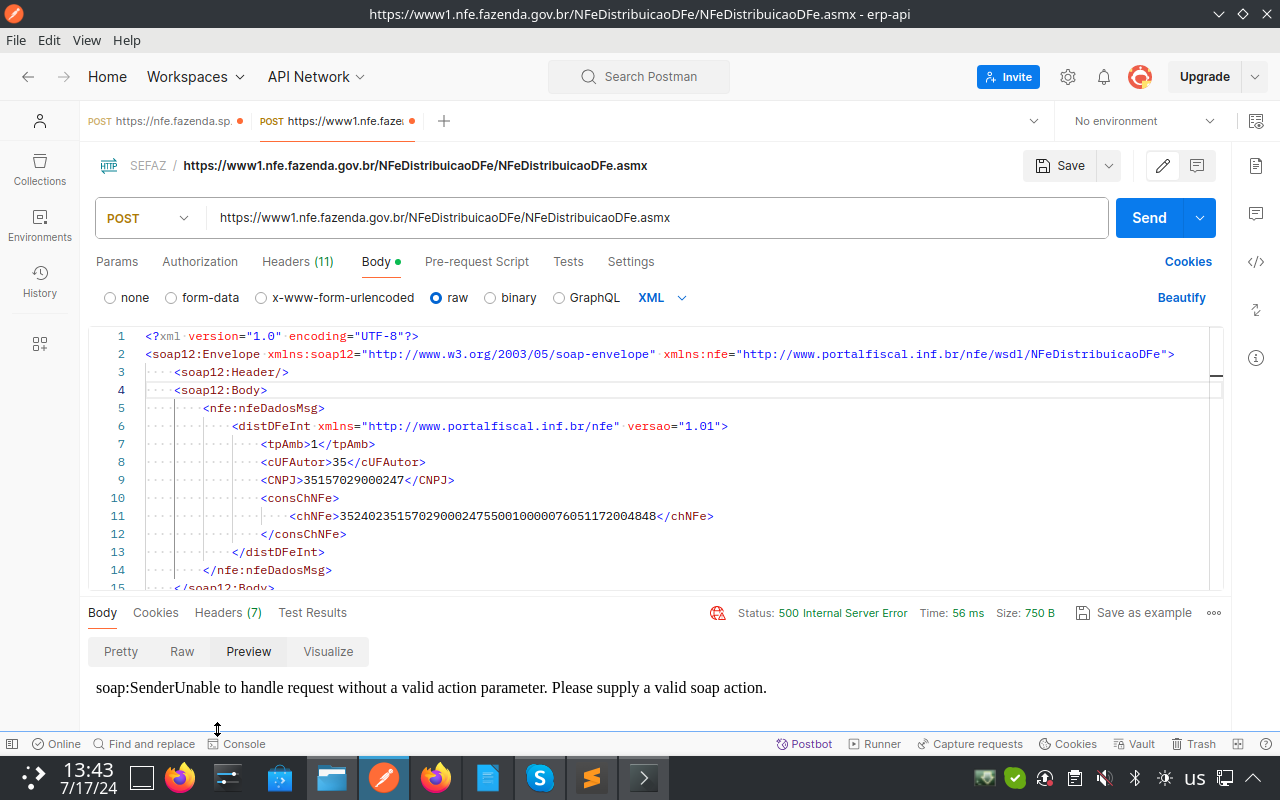Open the File menu
The image size is (1280, 800).
pyautogui.click(x=16, y=41)
